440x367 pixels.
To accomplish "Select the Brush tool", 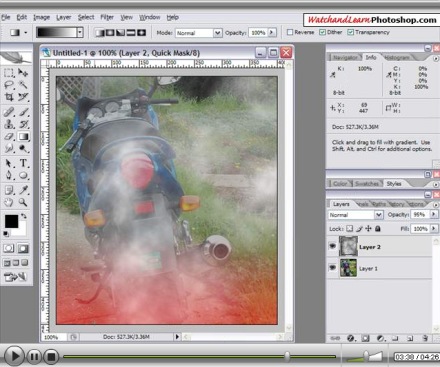I will (23, 112).
